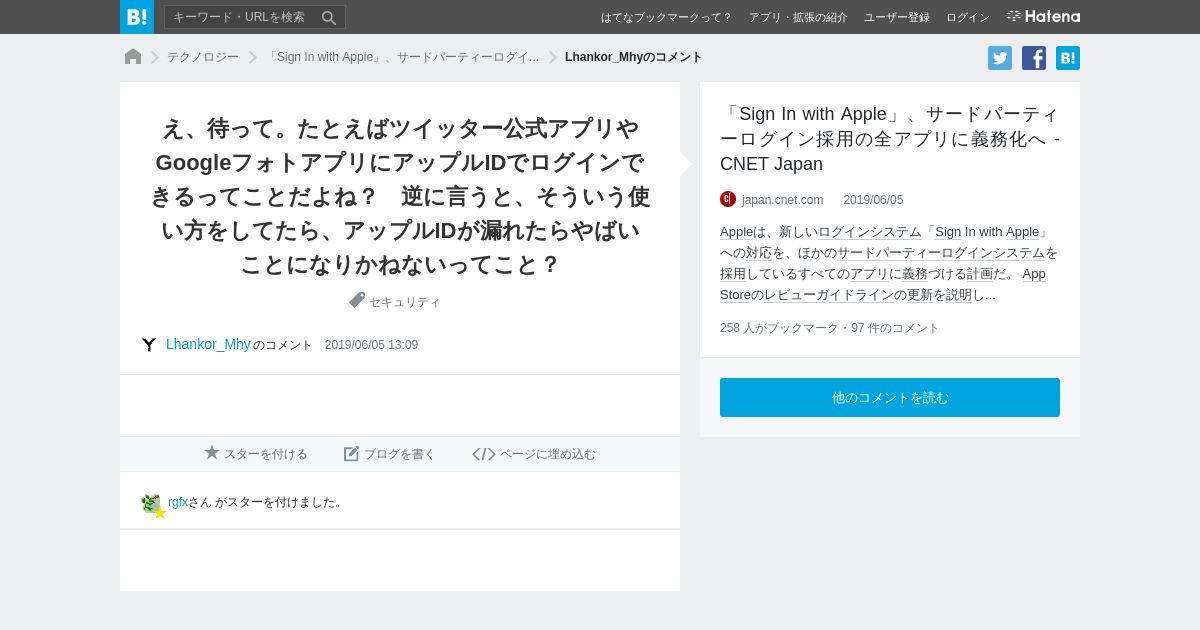This screenshot has width=1200, height=630.
Task: Click the Hatena logo at top right
Action: [1043, 16]
